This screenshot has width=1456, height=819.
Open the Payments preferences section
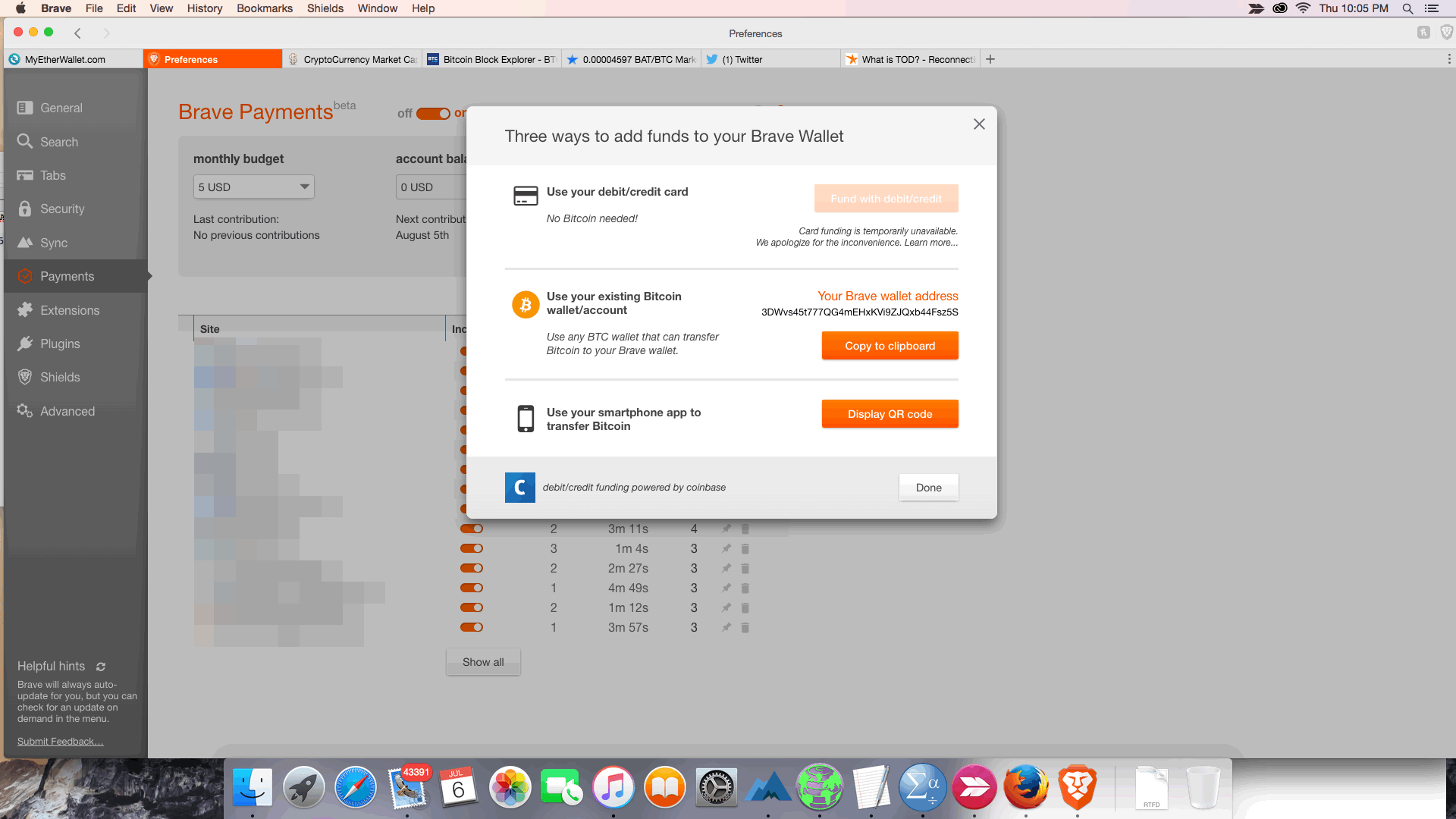(x=74, y=276)
